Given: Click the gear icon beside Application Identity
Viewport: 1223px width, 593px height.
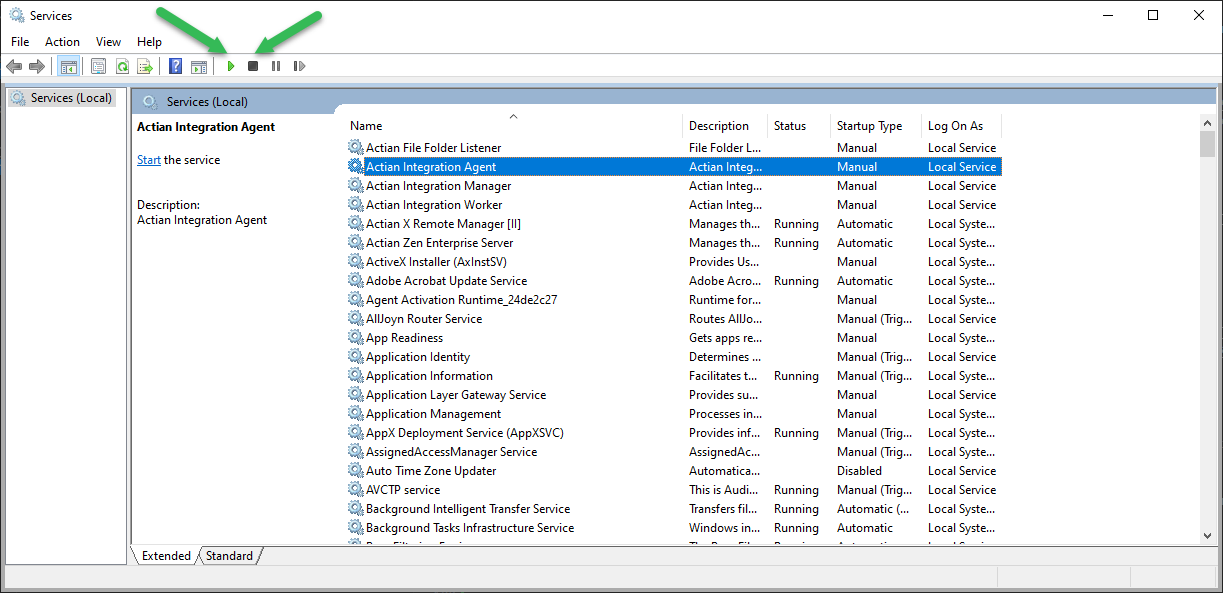Looking at the screenshot, I should pyautogui.click(x=356, y=357).
